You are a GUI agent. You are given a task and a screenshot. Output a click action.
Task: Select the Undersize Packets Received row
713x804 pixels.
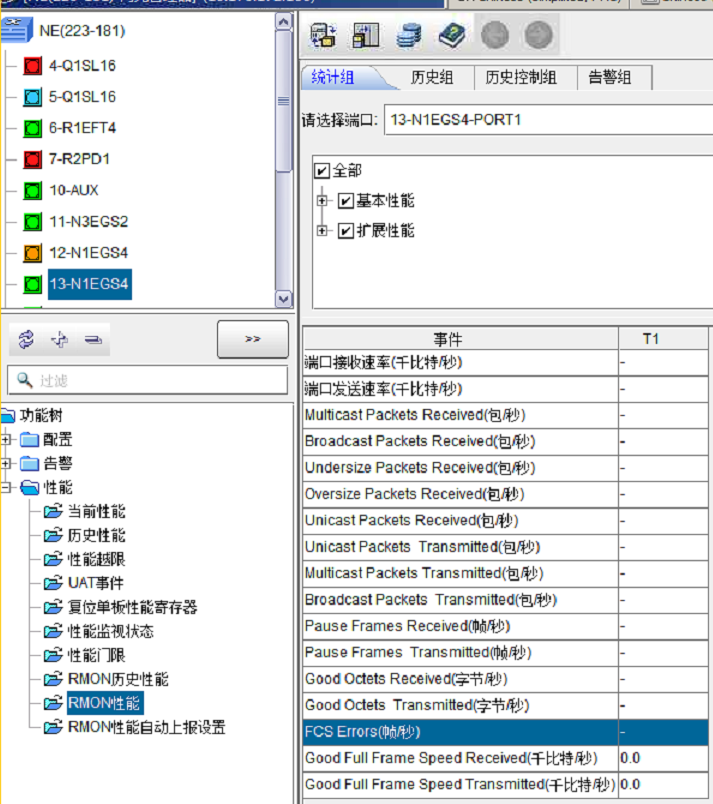coord(505,468)
